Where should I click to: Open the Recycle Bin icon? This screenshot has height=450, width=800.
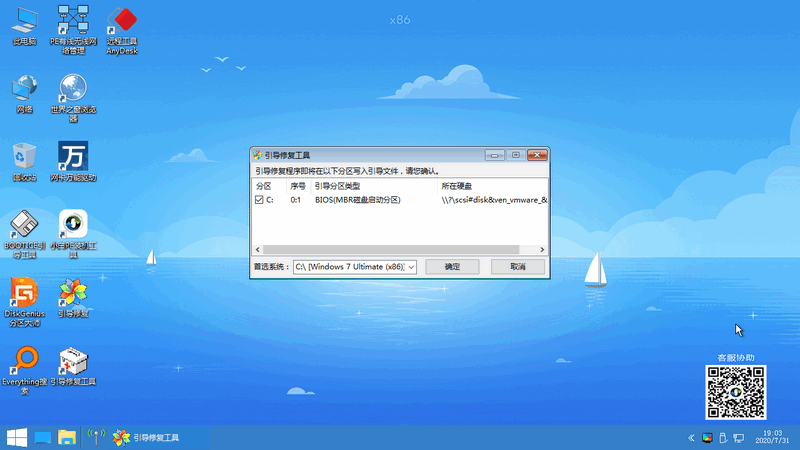(x=25, y=157)
